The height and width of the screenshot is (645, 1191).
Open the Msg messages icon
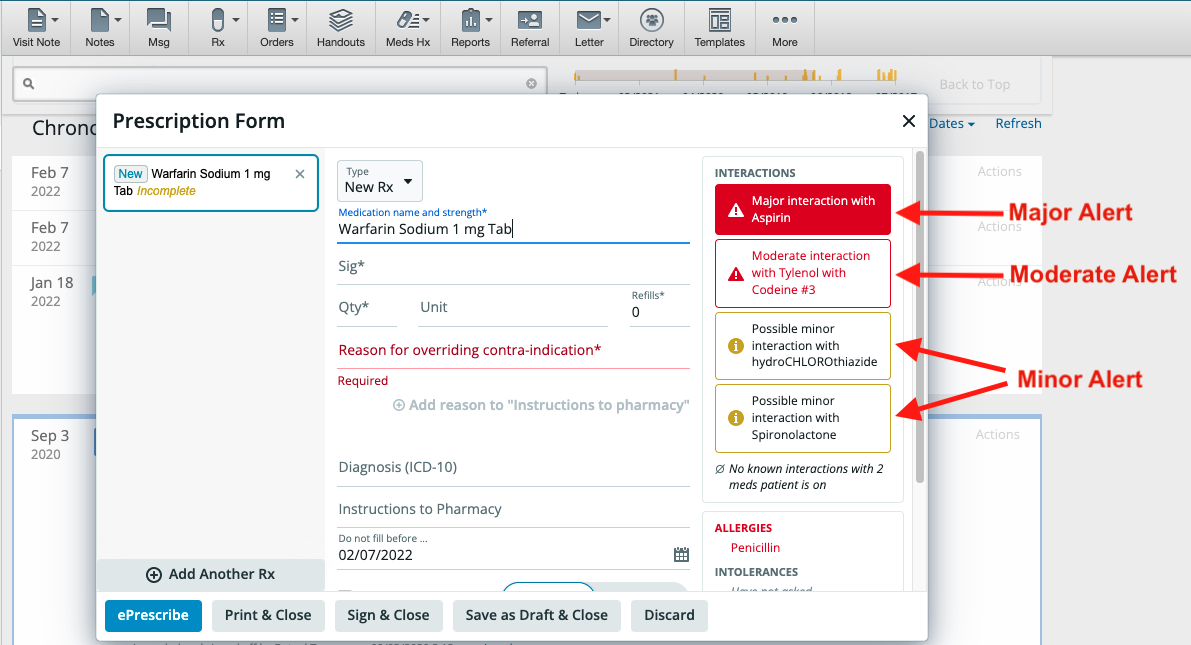tap(159, 21)
